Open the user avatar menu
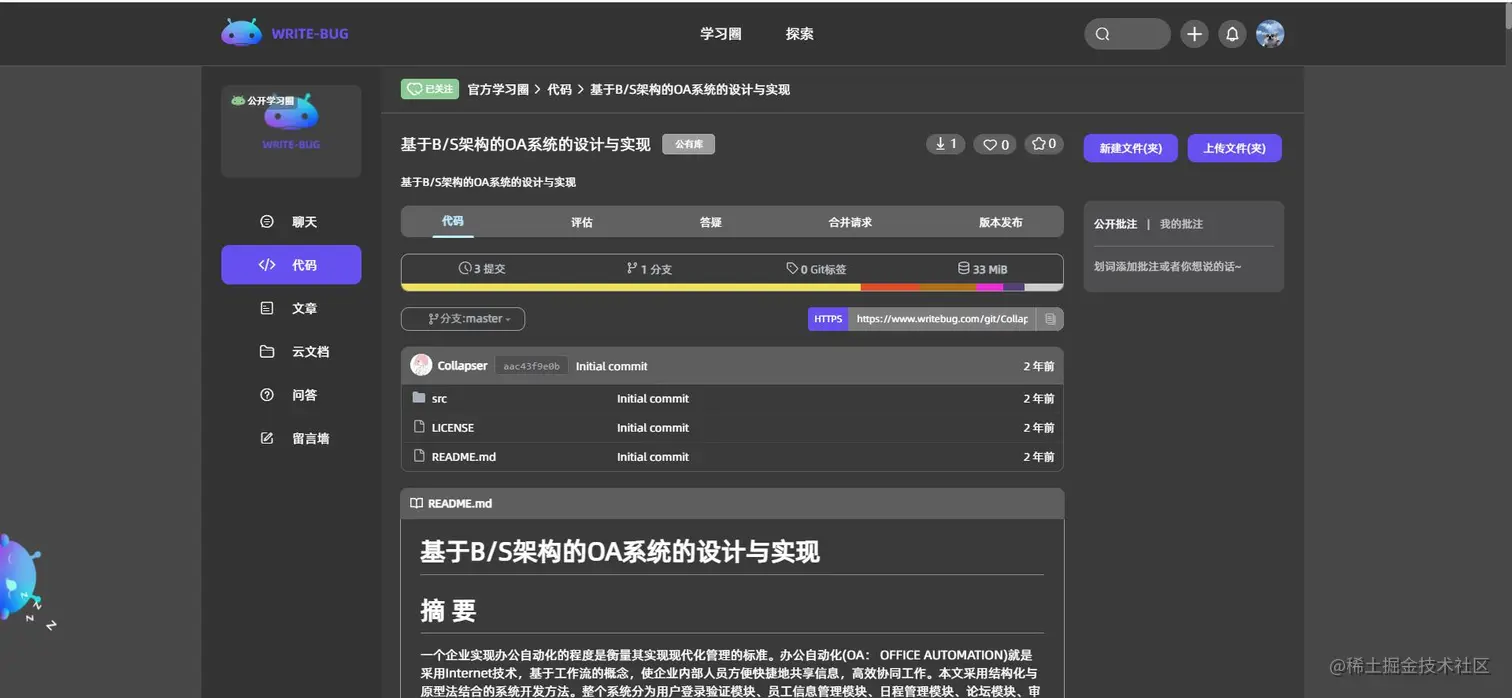Viewport: 1512px width, 698px height. coord(1270,34)
